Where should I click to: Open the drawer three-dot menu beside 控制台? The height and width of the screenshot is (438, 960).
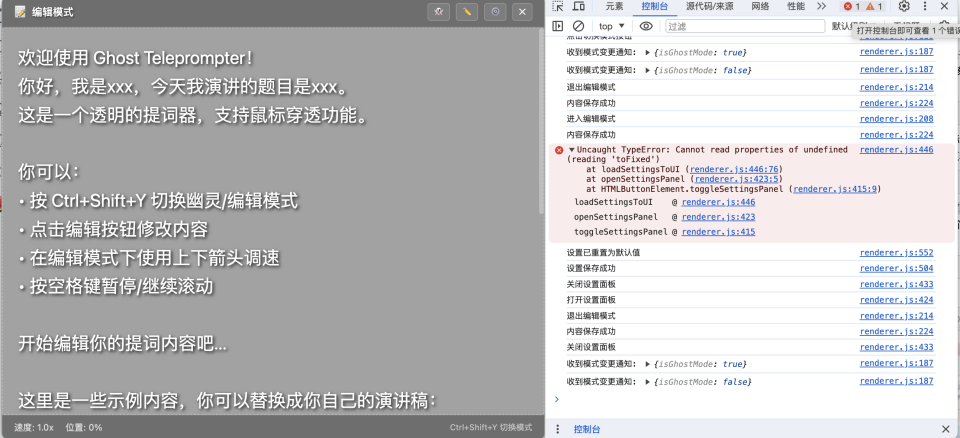coord(559,429)
